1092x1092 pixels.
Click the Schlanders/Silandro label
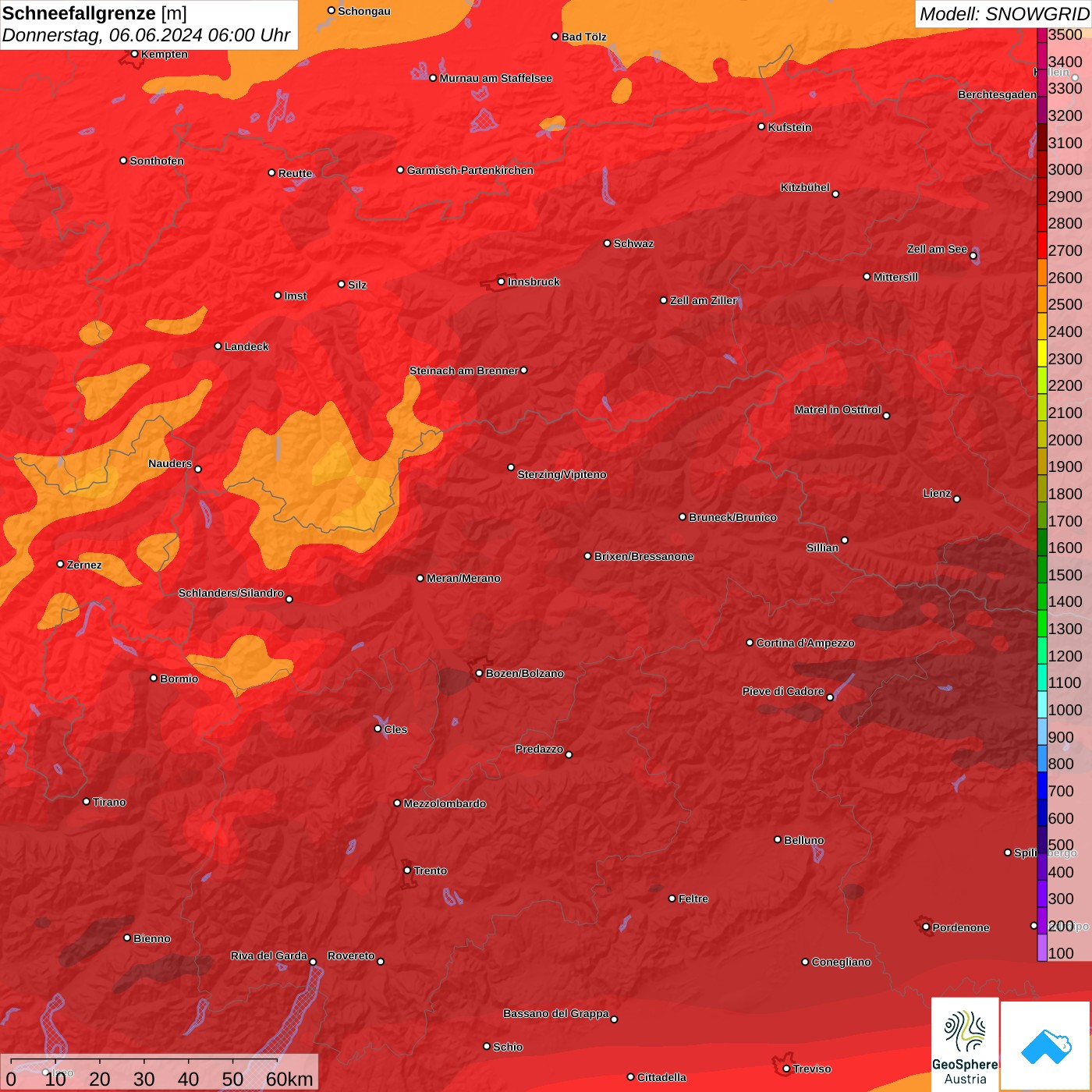tap(231, 593)
